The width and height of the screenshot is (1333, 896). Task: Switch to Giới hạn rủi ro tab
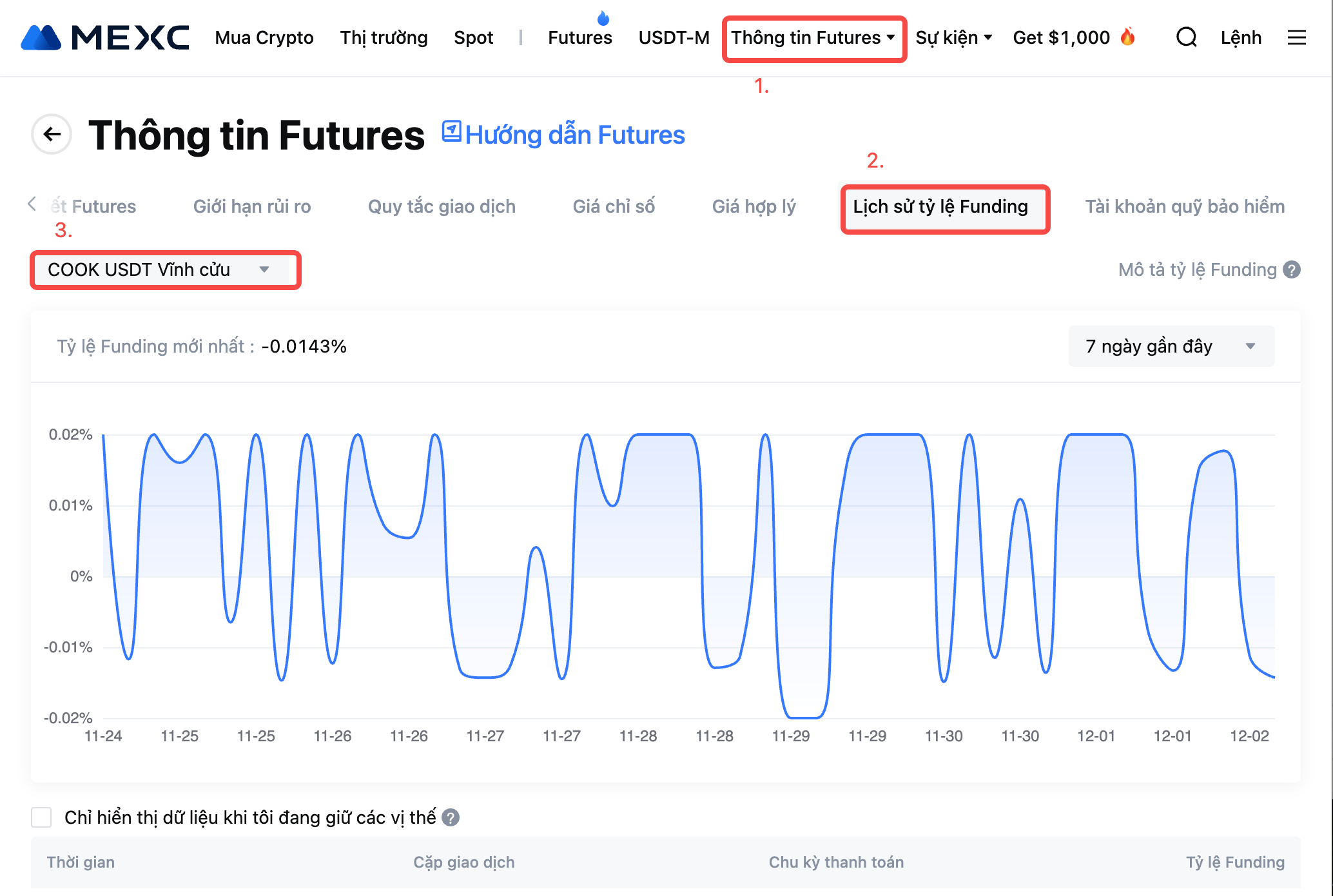[x=252, y=206]
